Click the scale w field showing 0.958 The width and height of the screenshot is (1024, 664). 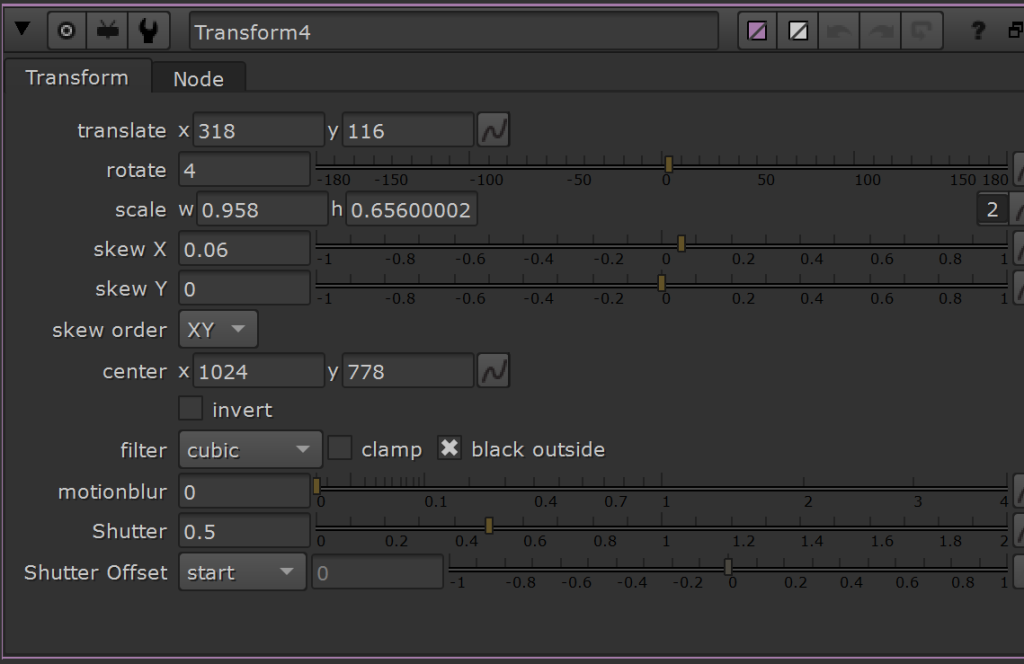(262, 210)
